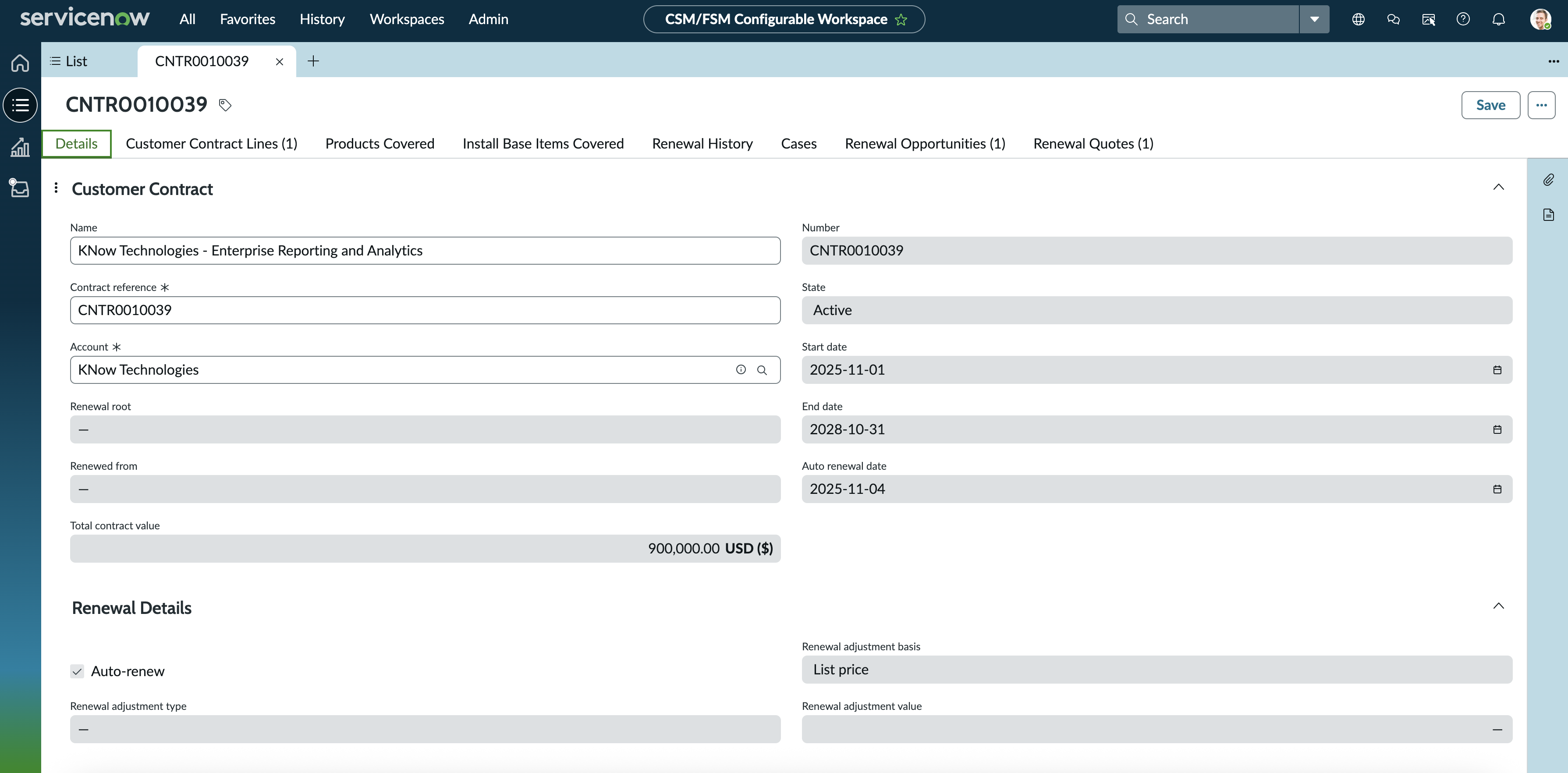Open the Workspaces menu
Image resolution: width=1568 pixels, height=773 pixels.
pos(407,19)
